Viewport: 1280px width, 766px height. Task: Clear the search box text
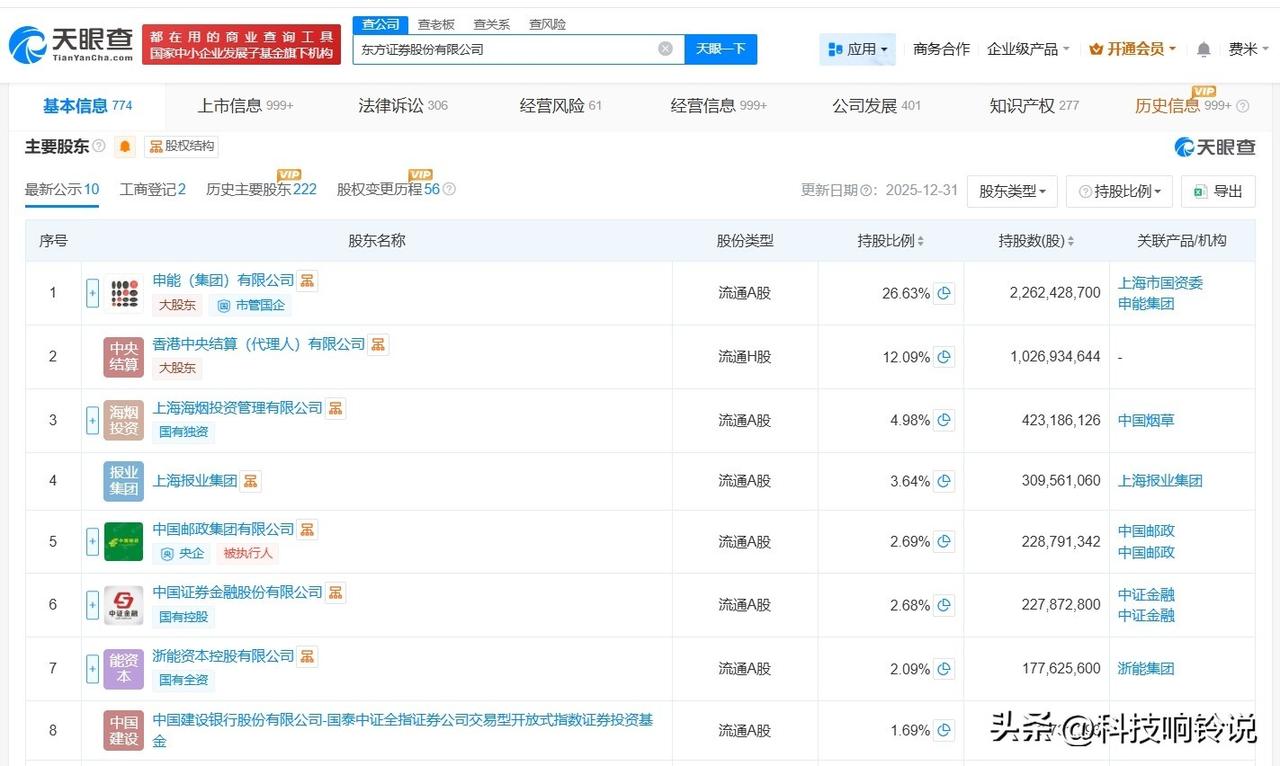665,49
